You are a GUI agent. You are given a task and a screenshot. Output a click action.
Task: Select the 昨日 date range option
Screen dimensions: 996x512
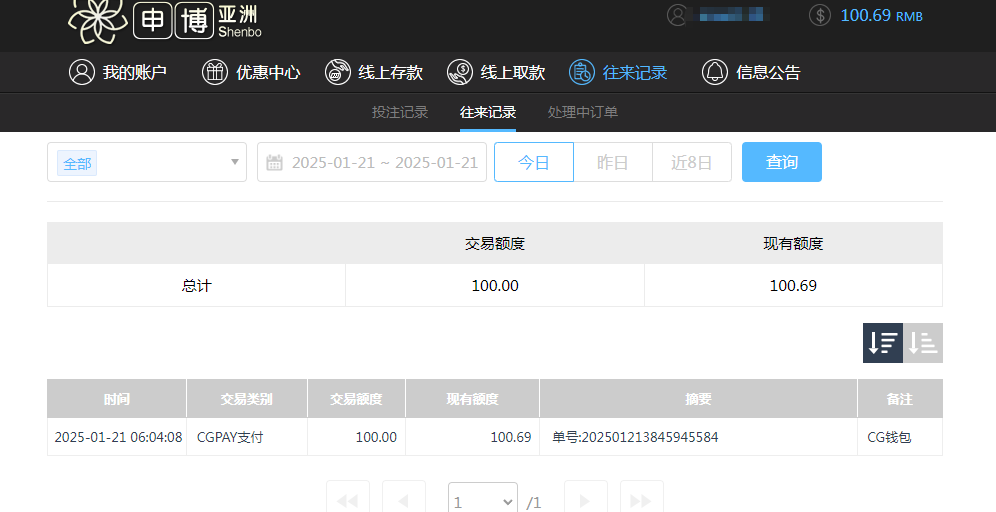click(612, 162)
